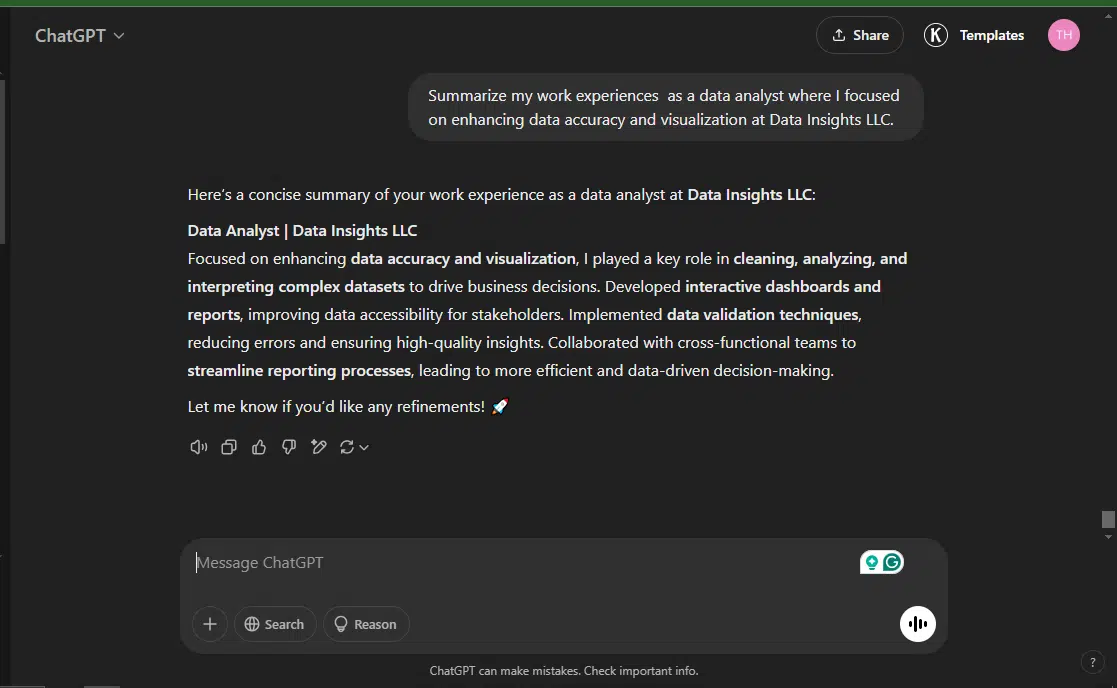Start voice mode with the waveform button
Viewport: 1117px width, 688px height.
pyautogui.click(x=918, y=624)
